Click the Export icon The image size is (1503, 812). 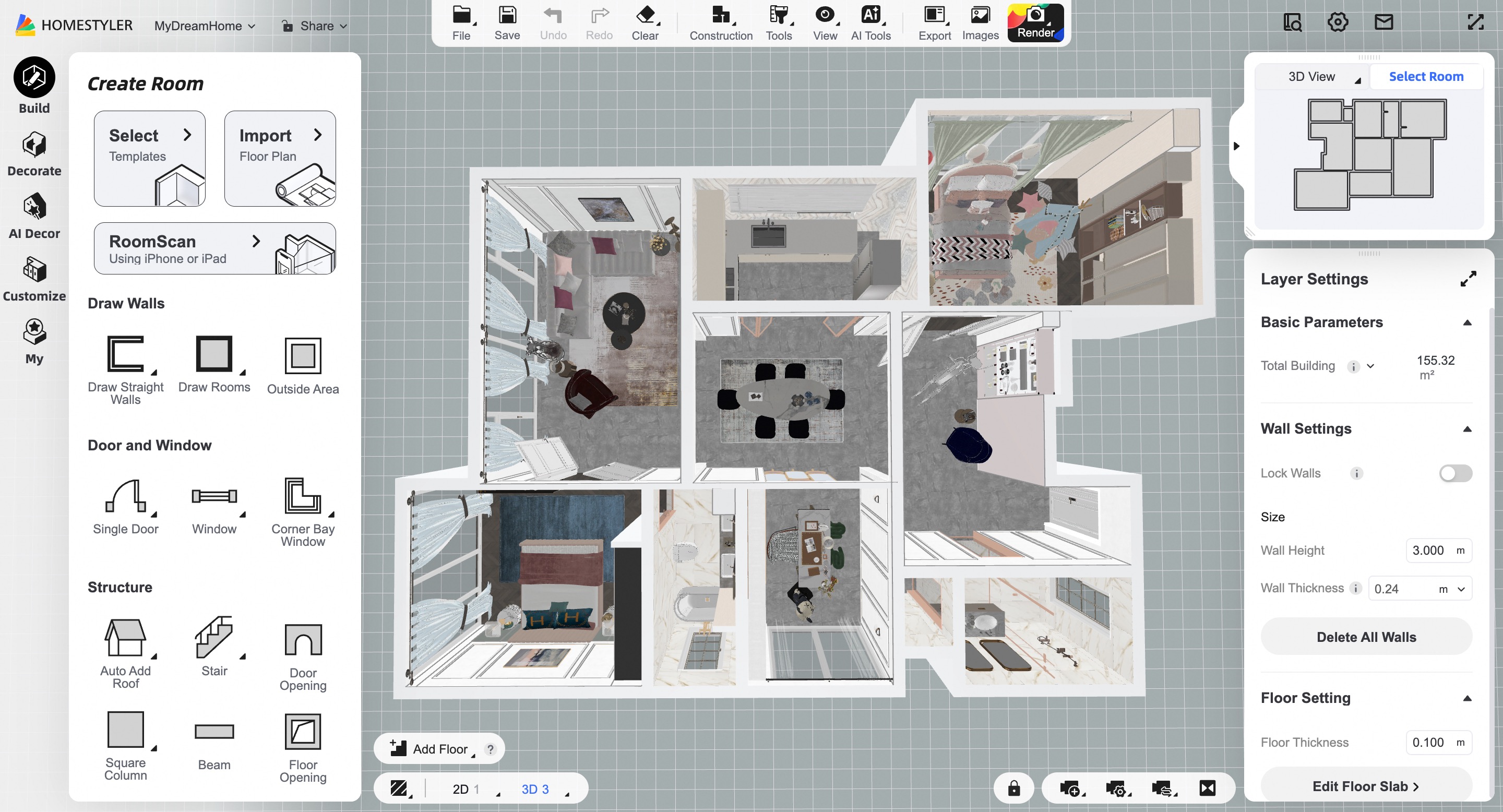[x=934, y=15]
